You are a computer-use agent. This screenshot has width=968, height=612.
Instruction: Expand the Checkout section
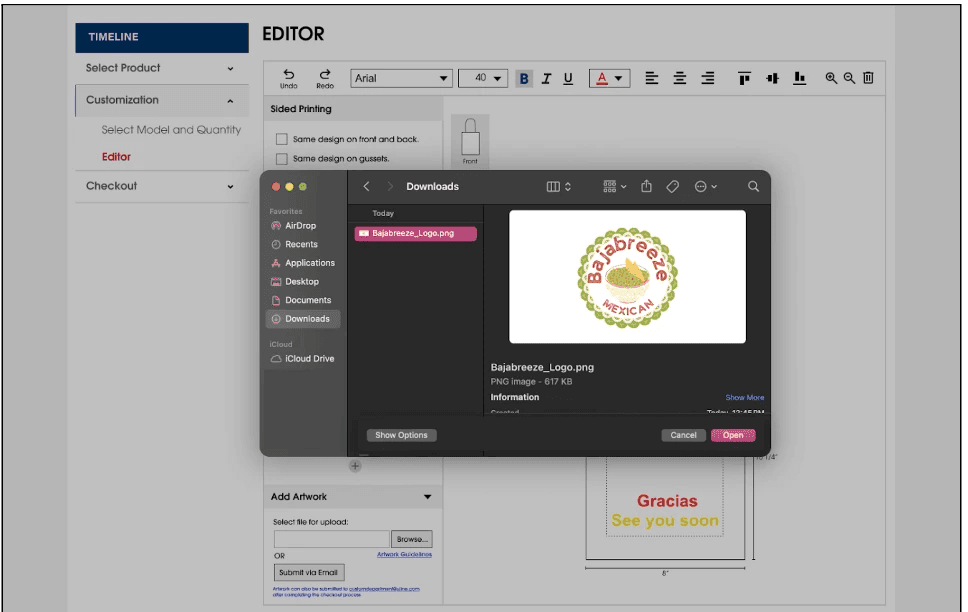(x=161, y=186)
